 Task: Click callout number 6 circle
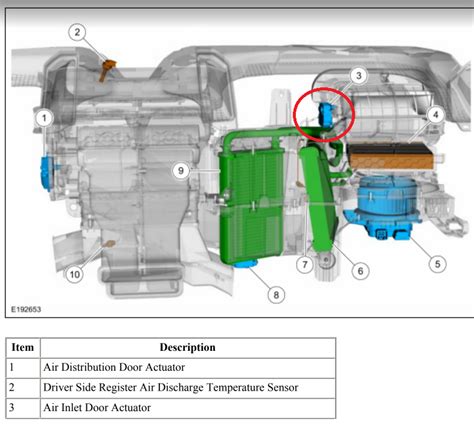click(x=360, y=271)
